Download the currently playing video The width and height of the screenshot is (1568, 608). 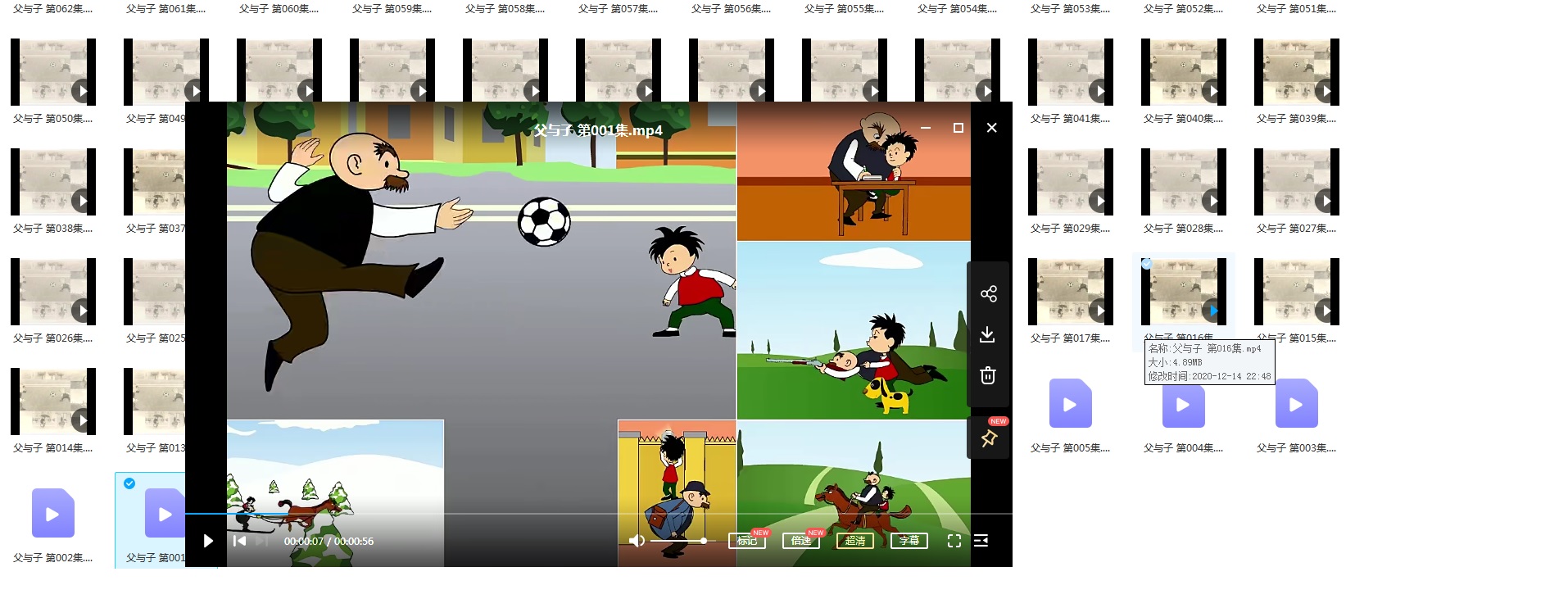pos(988,334)
